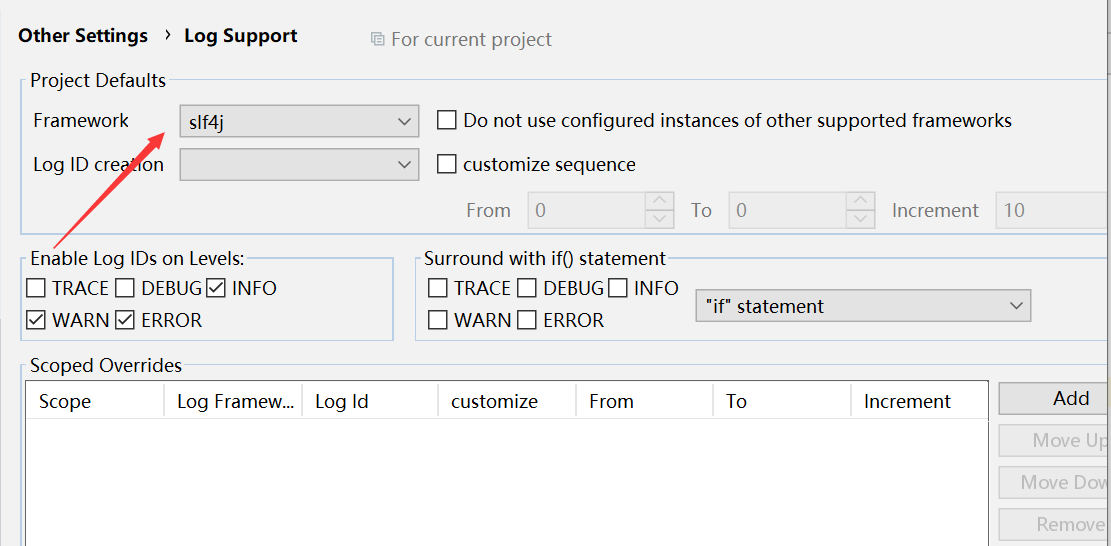Open the Framework slf4j dropdown

pos(299,122)
